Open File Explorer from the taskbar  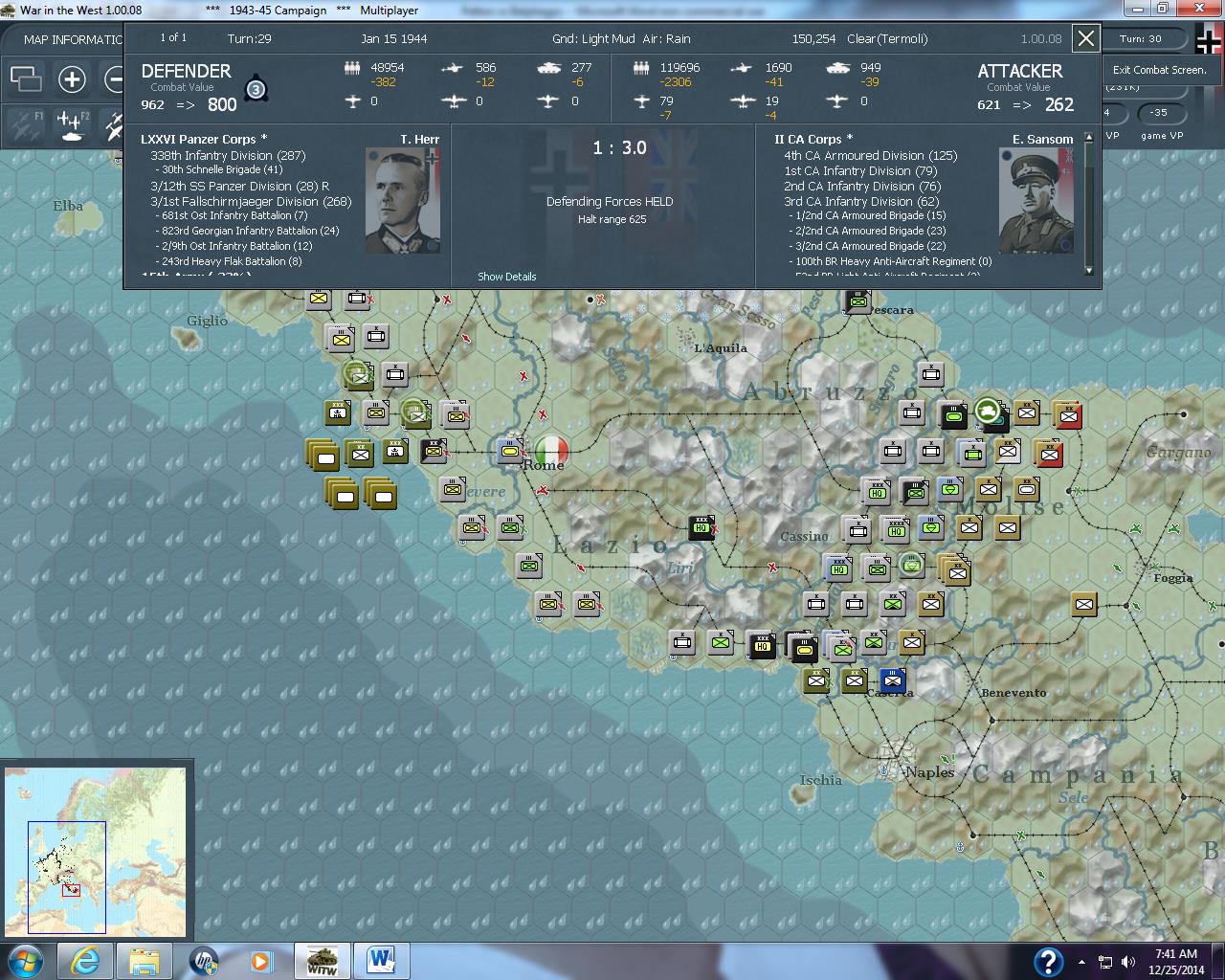tap(145, 960)
